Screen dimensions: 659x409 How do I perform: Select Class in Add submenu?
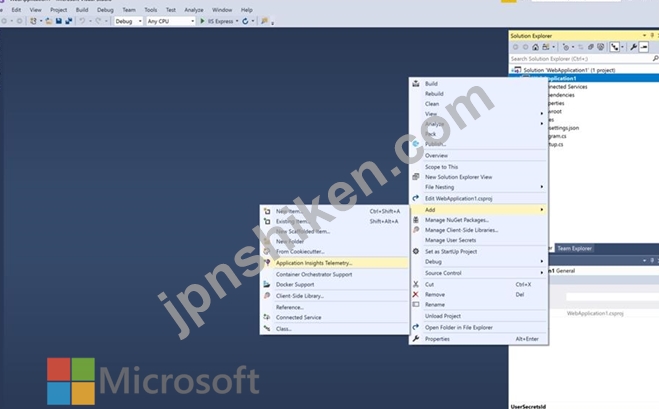coord(334,329)
